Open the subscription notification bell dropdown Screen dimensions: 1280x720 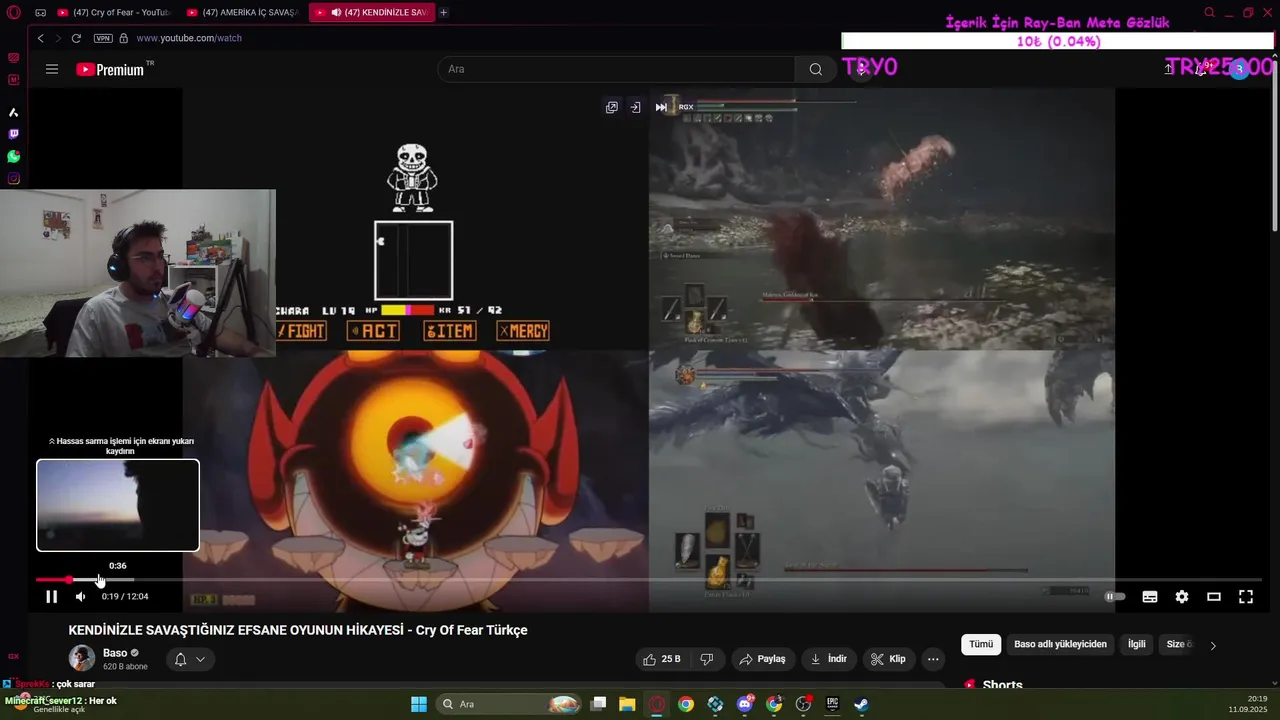click(x=190, y=659)
